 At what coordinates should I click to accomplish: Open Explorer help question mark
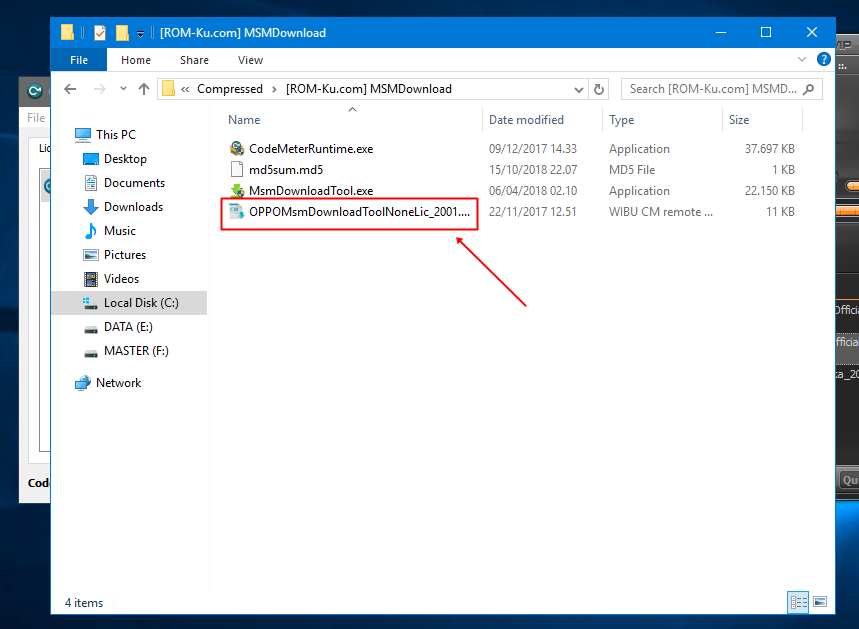[x=823, y=59]
